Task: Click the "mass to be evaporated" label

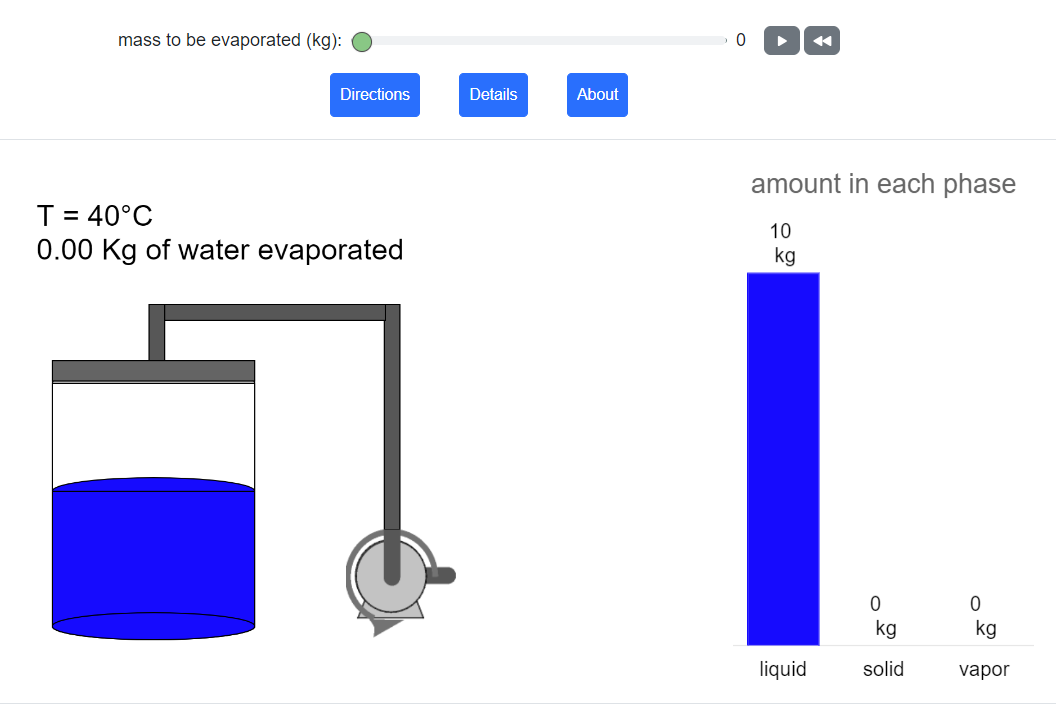Action: point(230,41)
